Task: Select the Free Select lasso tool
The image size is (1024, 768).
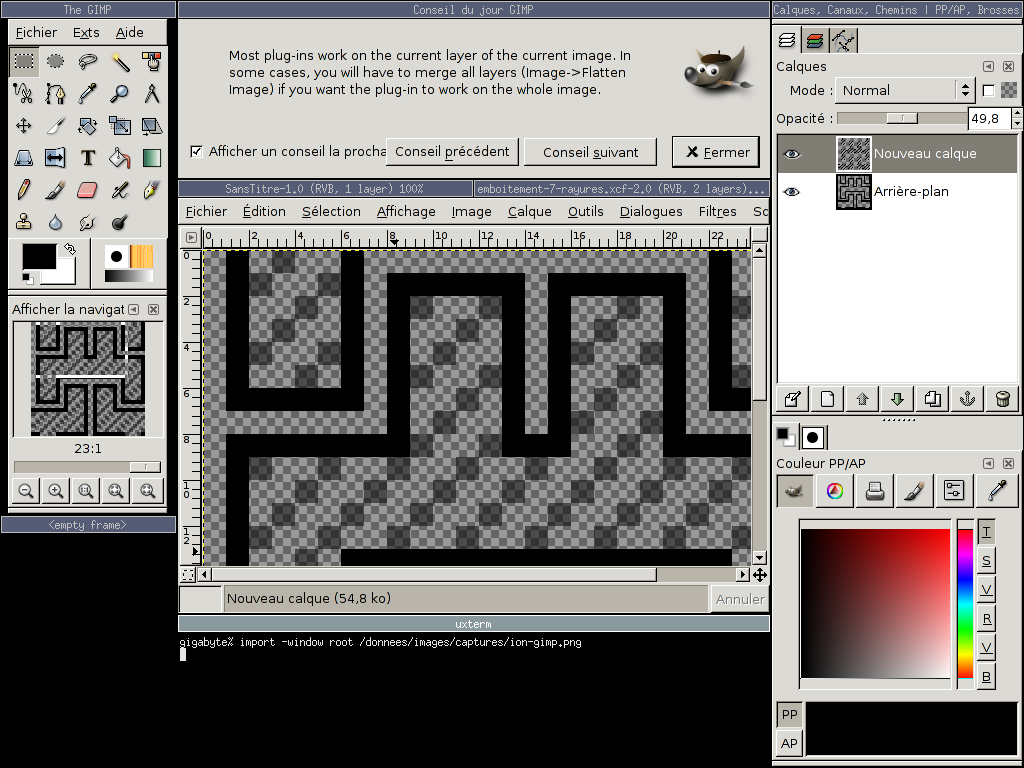Action: [x=88, y=61]
